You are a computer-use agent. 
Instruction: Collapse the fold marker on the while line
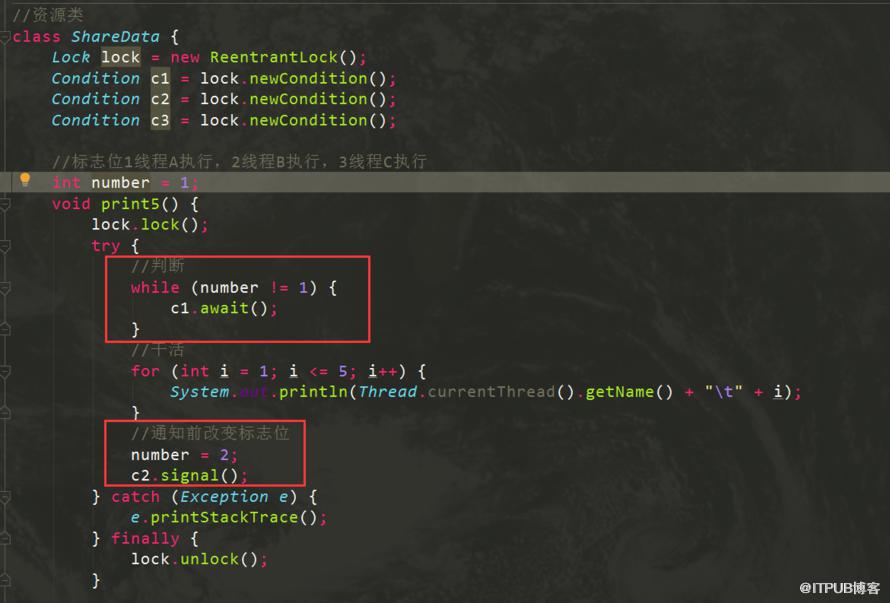tap(5, 288)
